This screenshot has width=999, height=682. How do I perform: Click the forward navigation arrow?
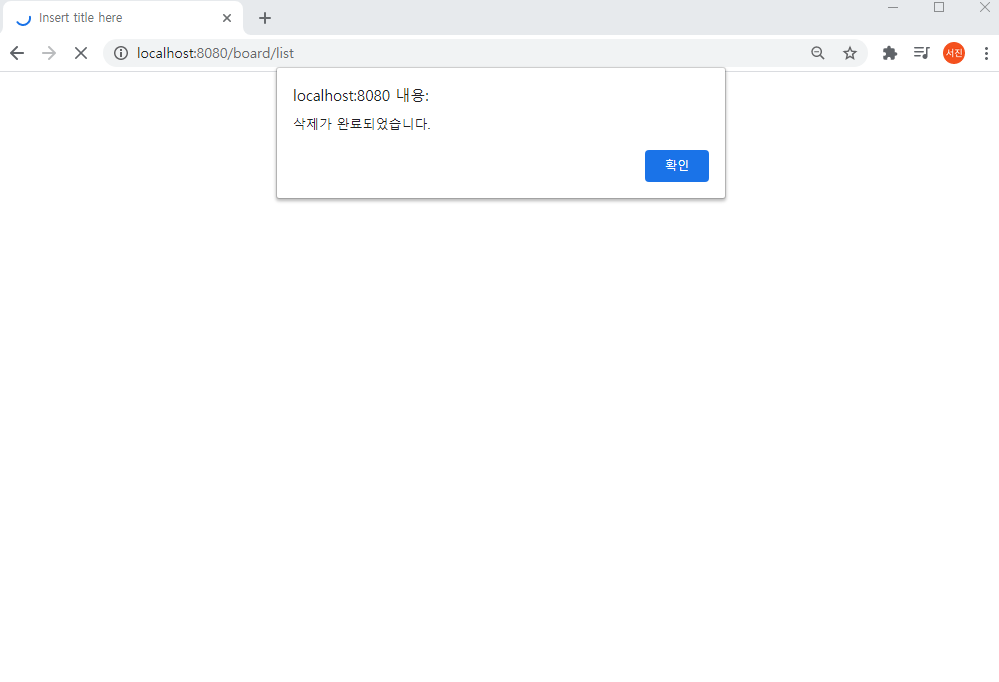48,53
